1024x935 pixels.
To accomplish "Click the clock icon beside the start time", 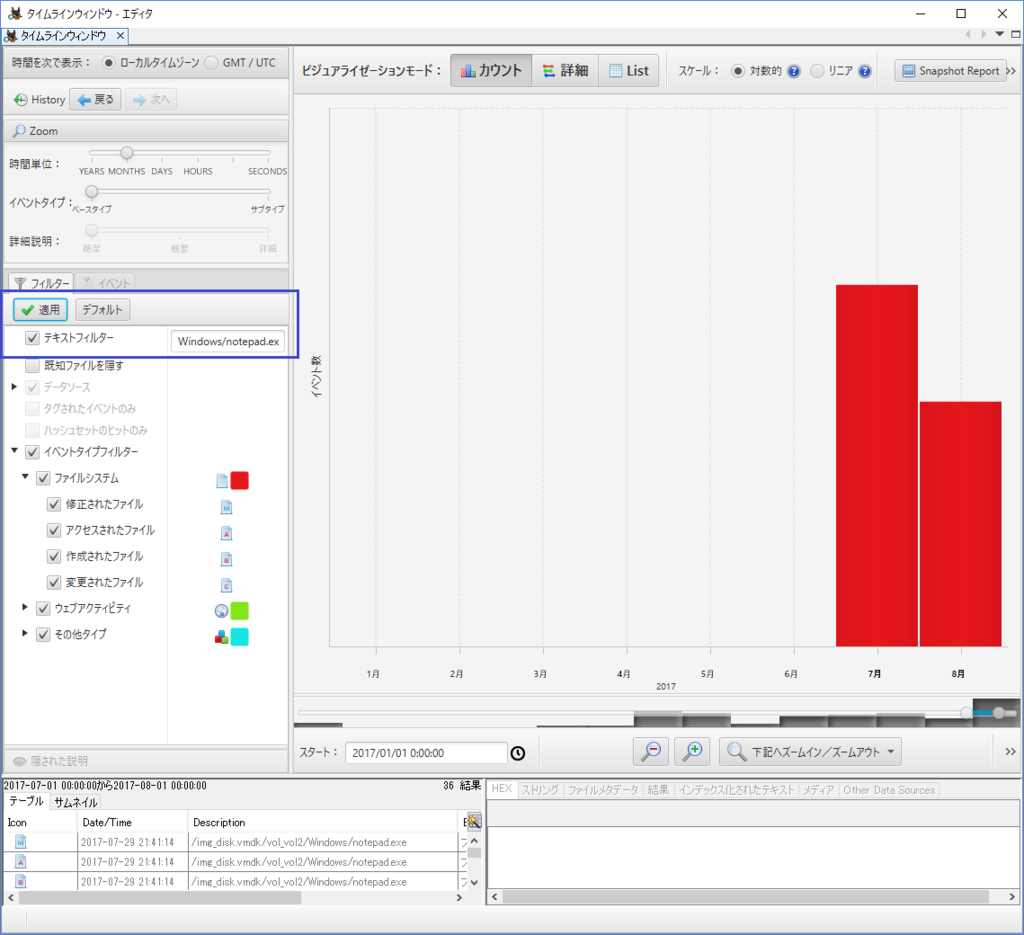I will 518,753.
